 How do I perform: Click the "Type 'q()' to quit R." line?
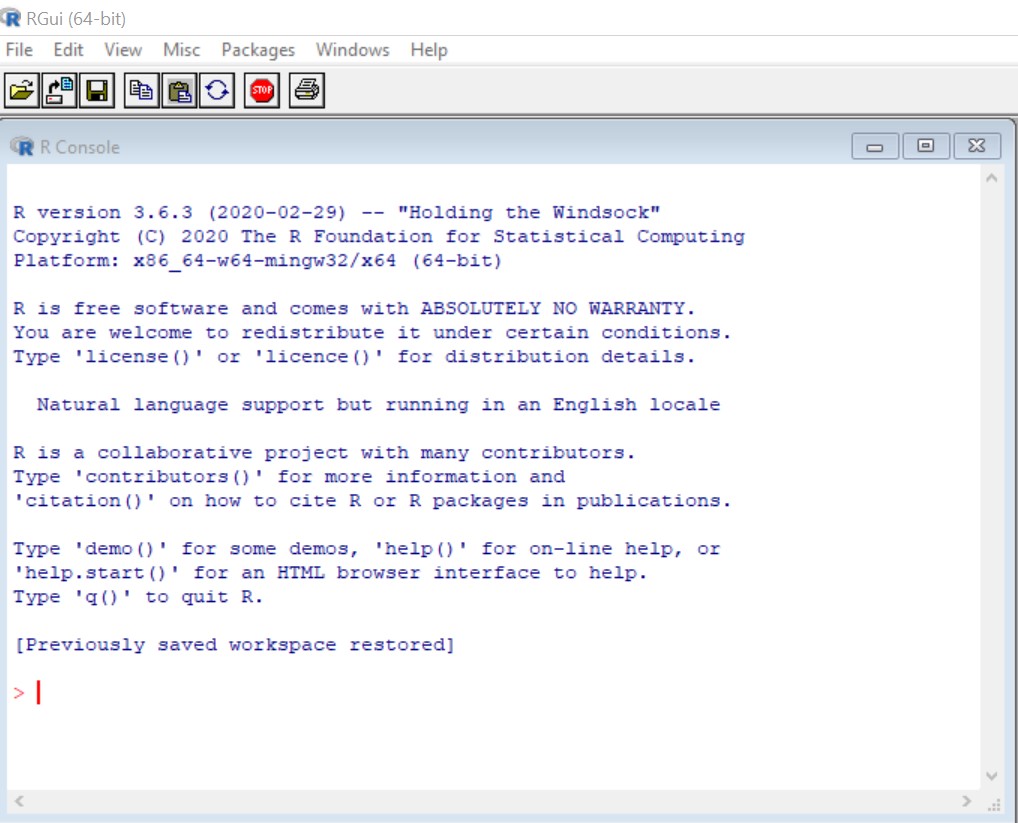138,597
